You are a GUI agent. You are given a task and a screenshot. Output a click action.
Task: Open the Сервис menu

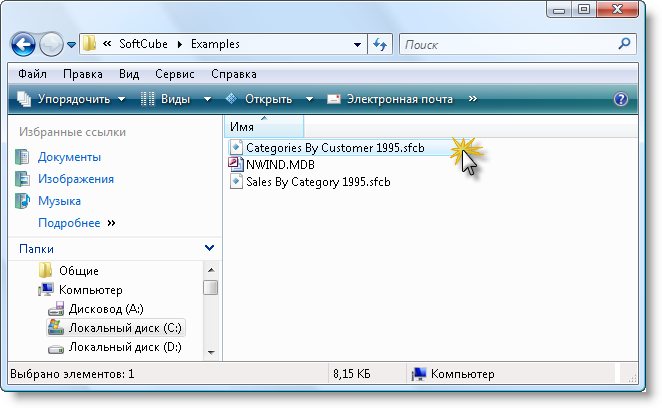coord(175,74)
